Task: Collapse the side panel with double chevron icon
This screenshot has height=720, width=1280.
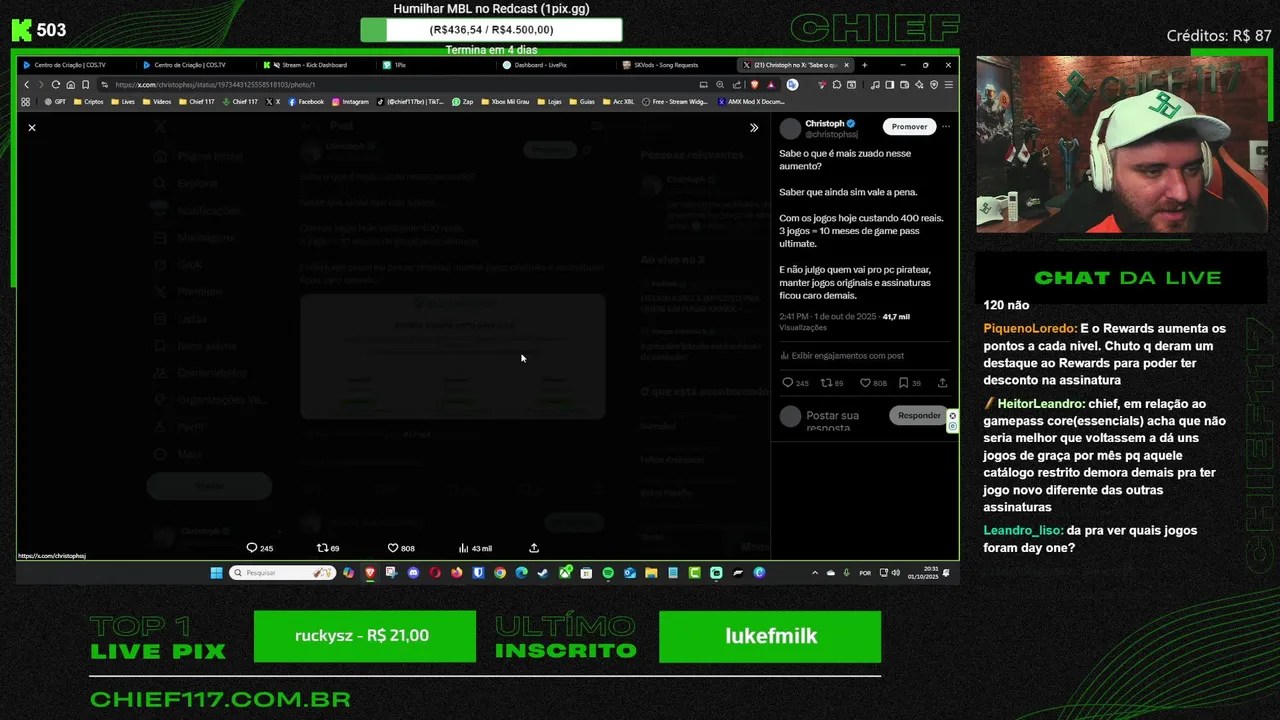Action: 754,127
